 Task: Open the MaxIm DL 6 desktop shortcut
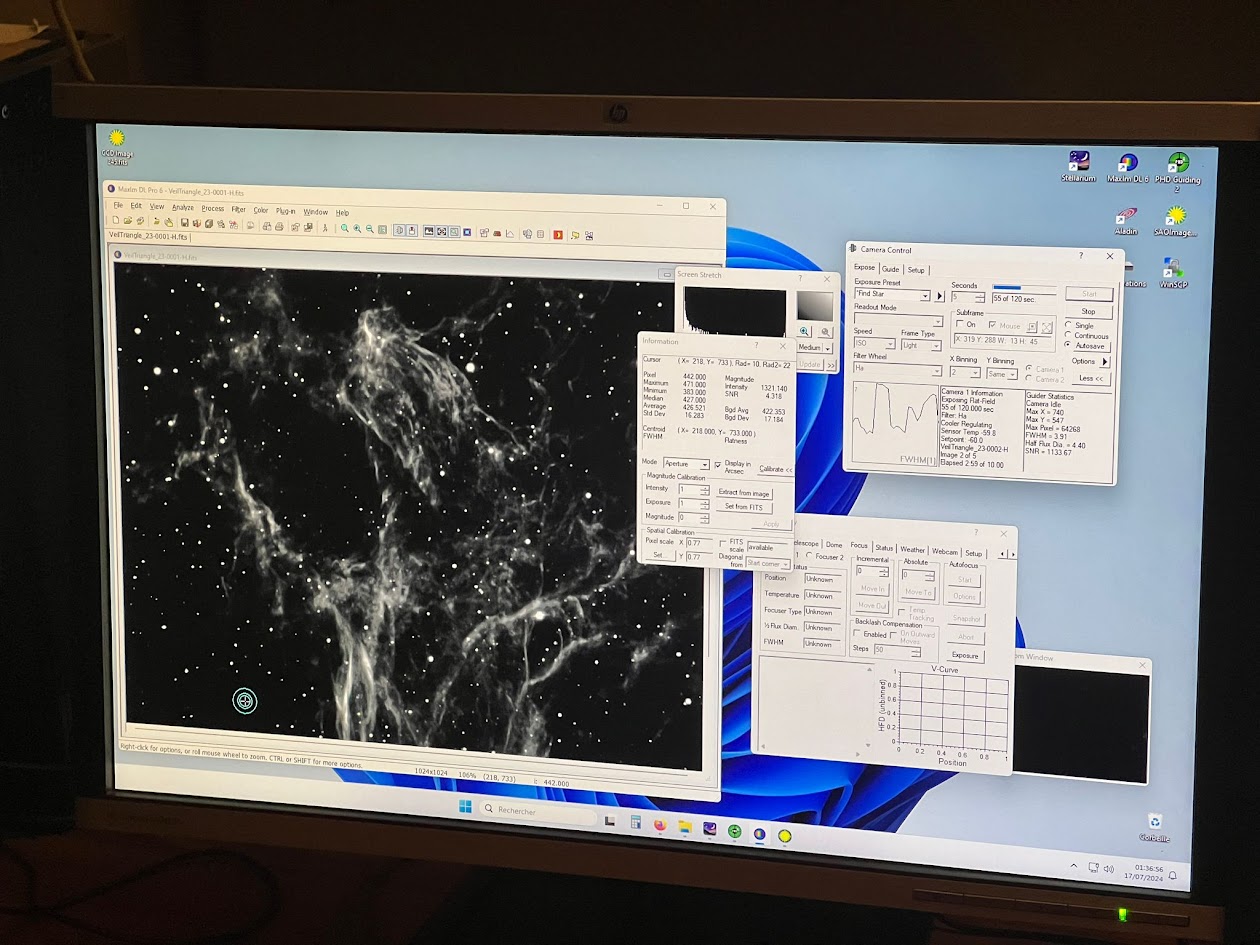tap(1128, 165)
